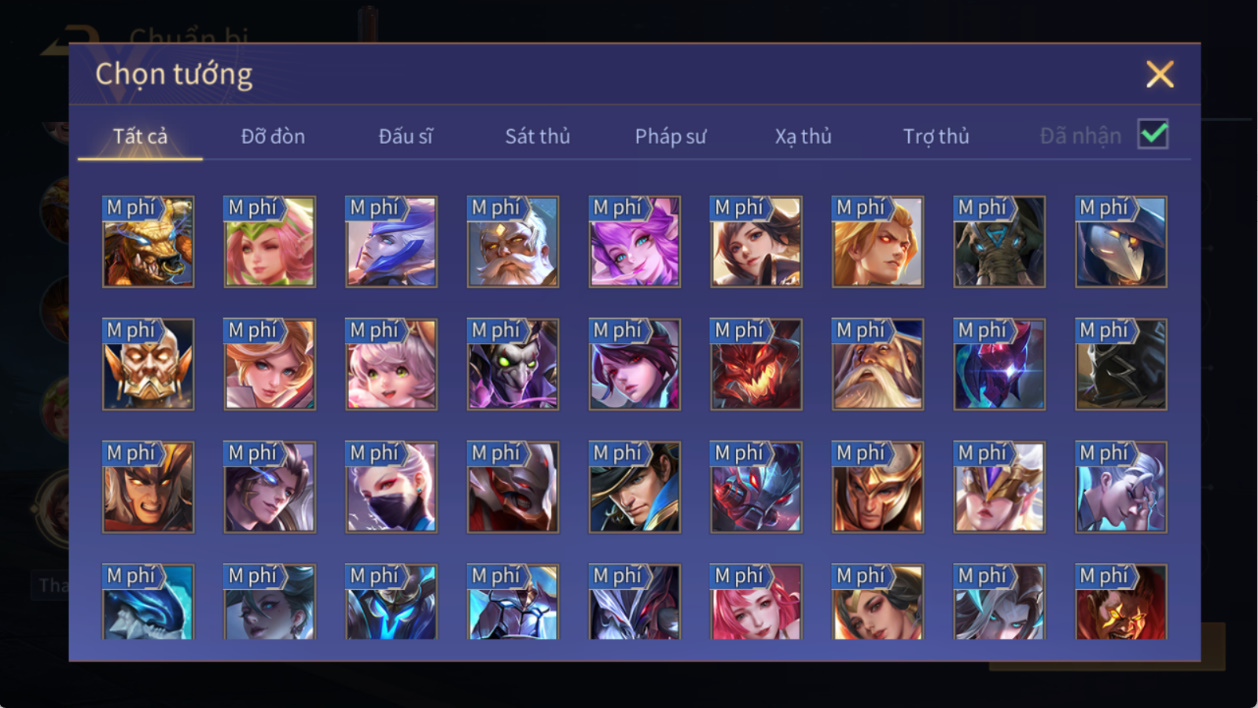Pick the pink-haired hero in the bottom row
The image size is (1258, 708).
point(756,602)
